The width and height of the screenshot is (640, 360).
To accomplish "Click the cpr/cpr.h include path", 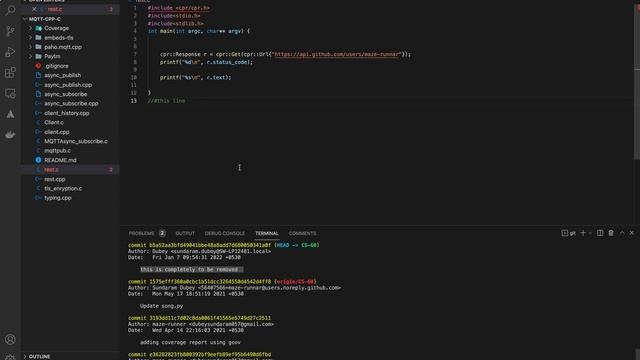I will 193,8.
